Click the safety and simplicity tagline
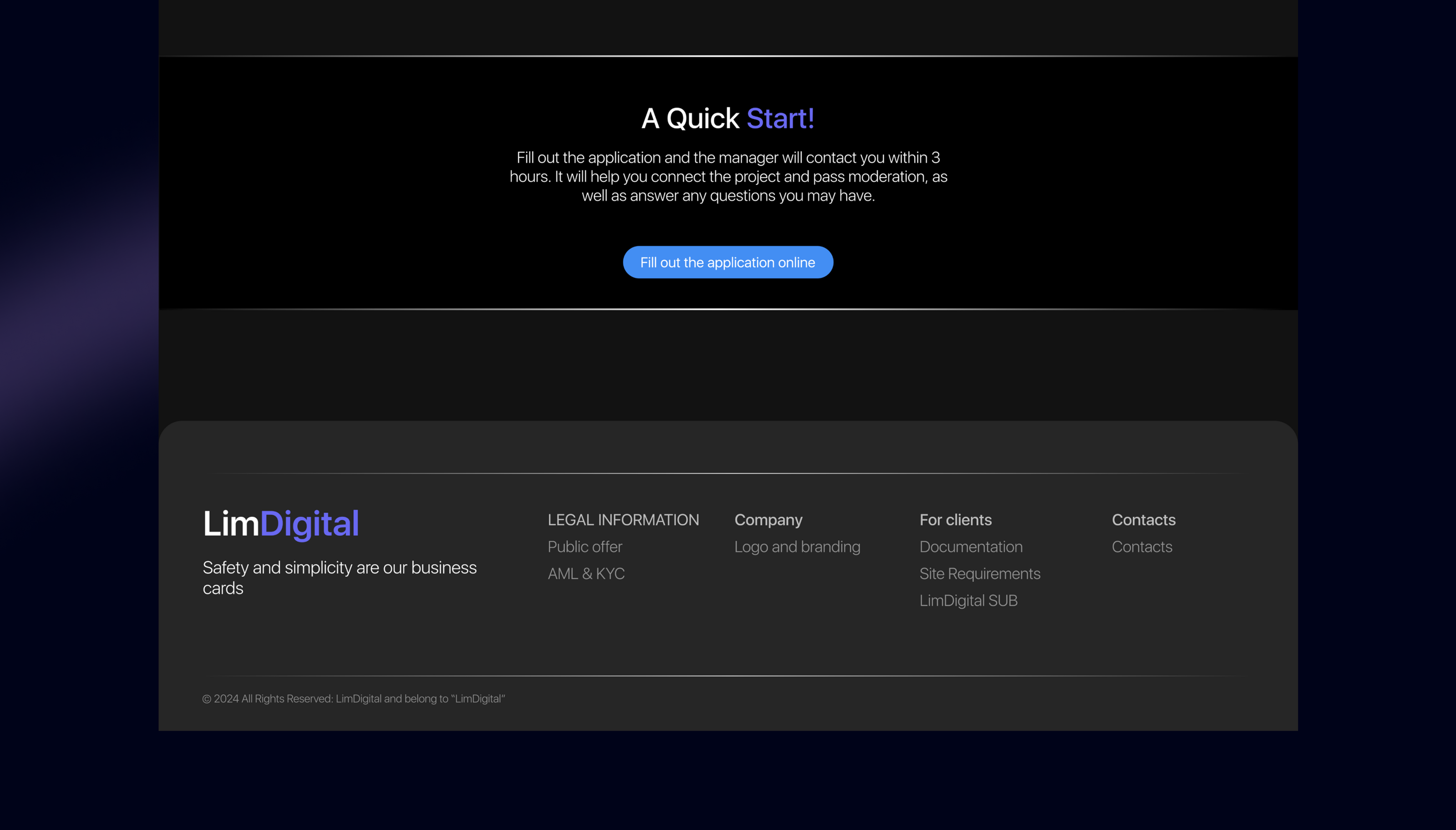The image size is (1456, 830). tap(339, 577)
